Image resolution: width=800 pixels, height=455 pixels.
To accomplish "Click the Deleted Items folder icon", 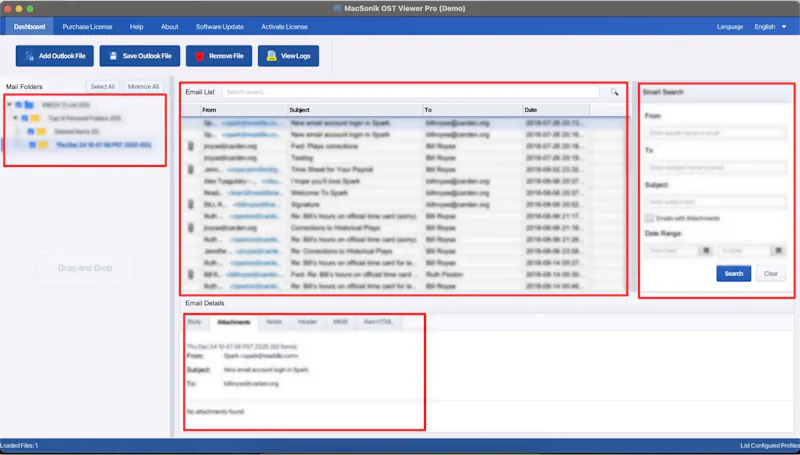I will coord(41,132).
